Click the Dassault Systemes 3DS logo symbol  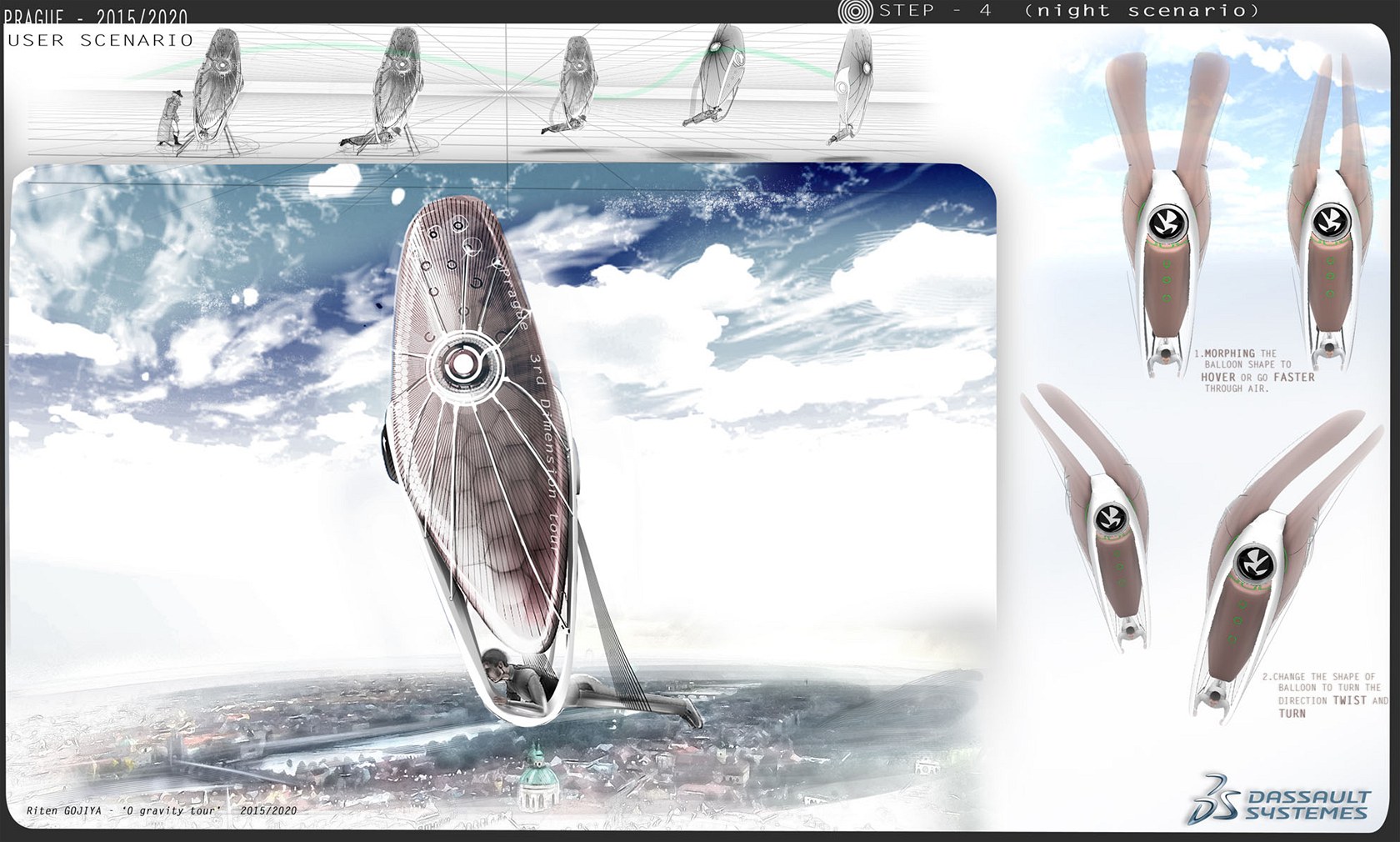[1212, 799]
